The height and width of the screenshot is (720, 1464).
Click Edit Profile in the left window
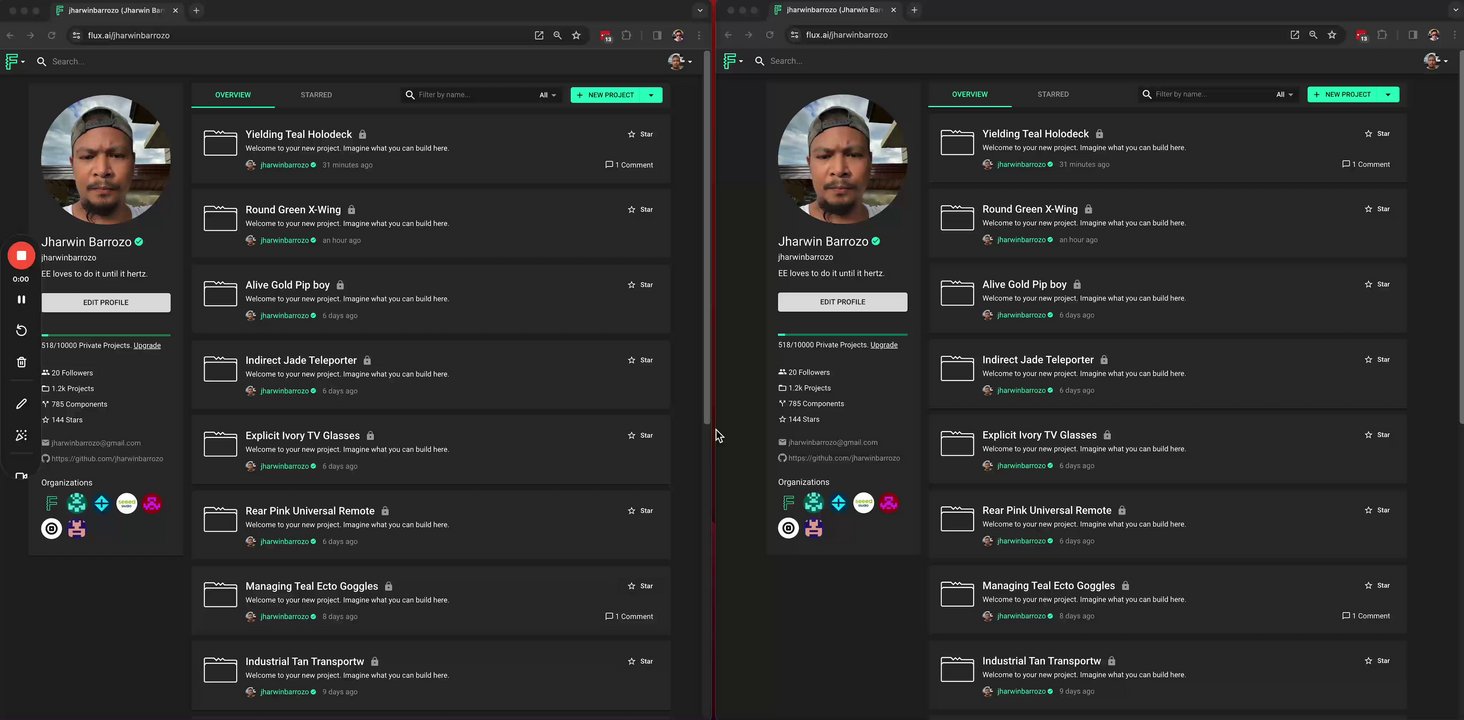pyautogui.click(x=106, y=302)
